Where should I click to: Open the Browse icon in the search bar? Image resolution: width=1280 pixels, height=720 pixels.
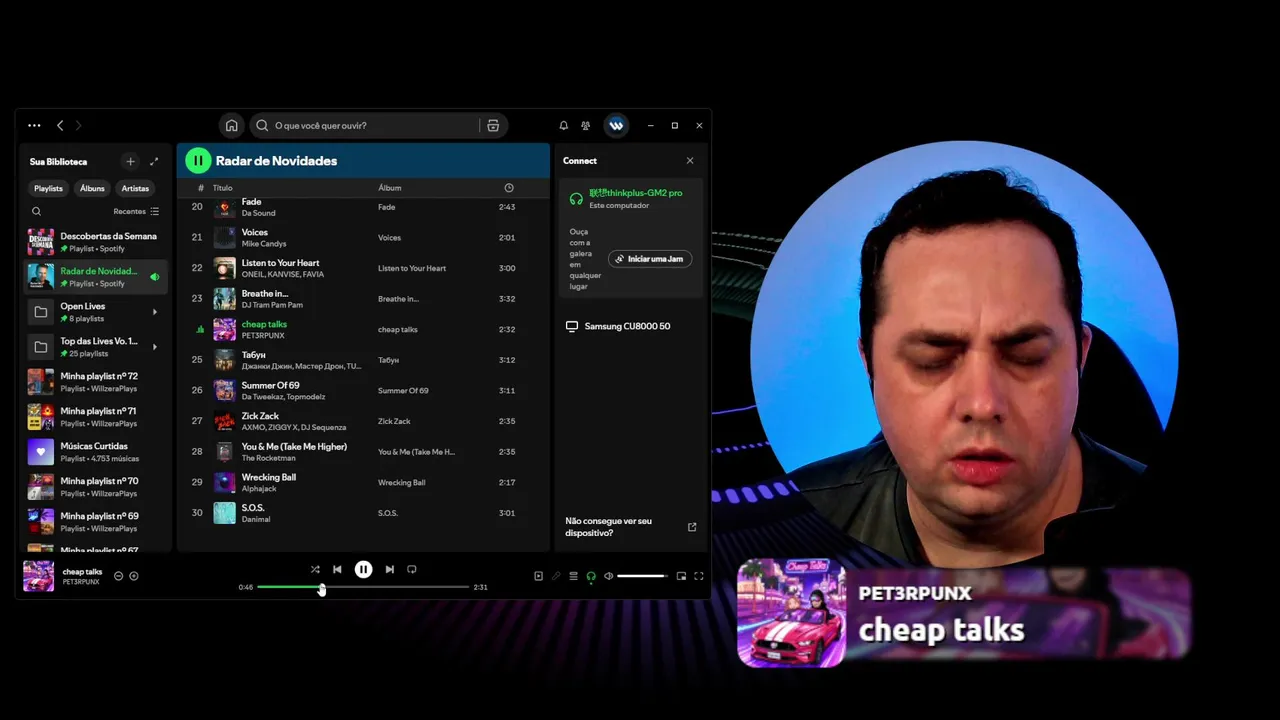click(x=493, y=126)
